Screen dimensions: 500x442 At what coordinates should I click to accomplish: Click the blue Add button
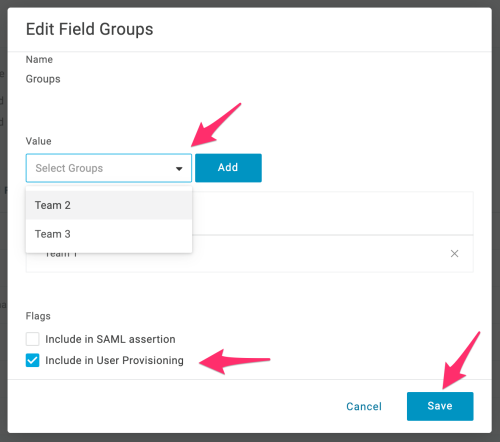coord(228,168)
